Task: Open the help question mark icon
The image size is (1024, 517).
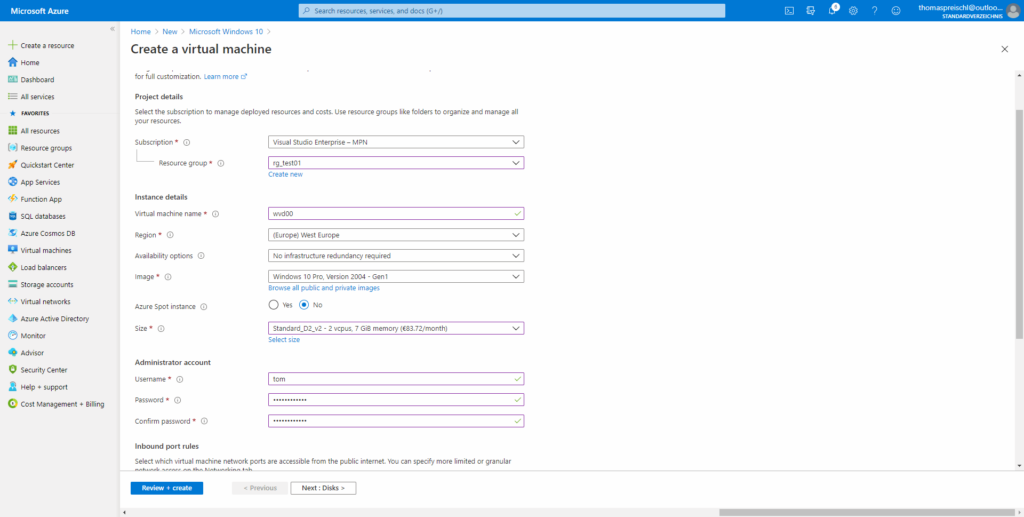Action: click(x=874, y=10)
